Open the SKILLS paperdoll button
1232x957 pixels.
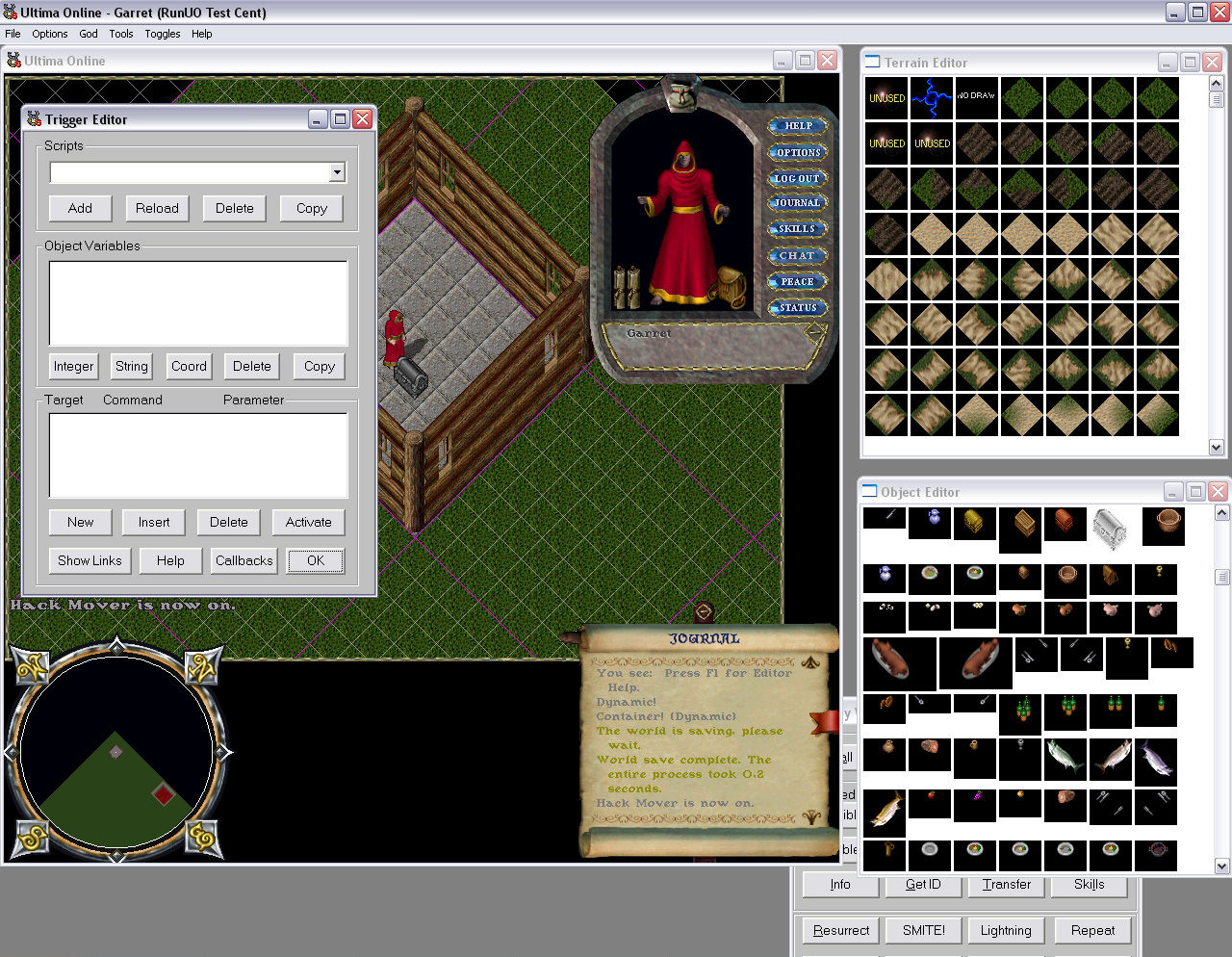coord(797,229)
